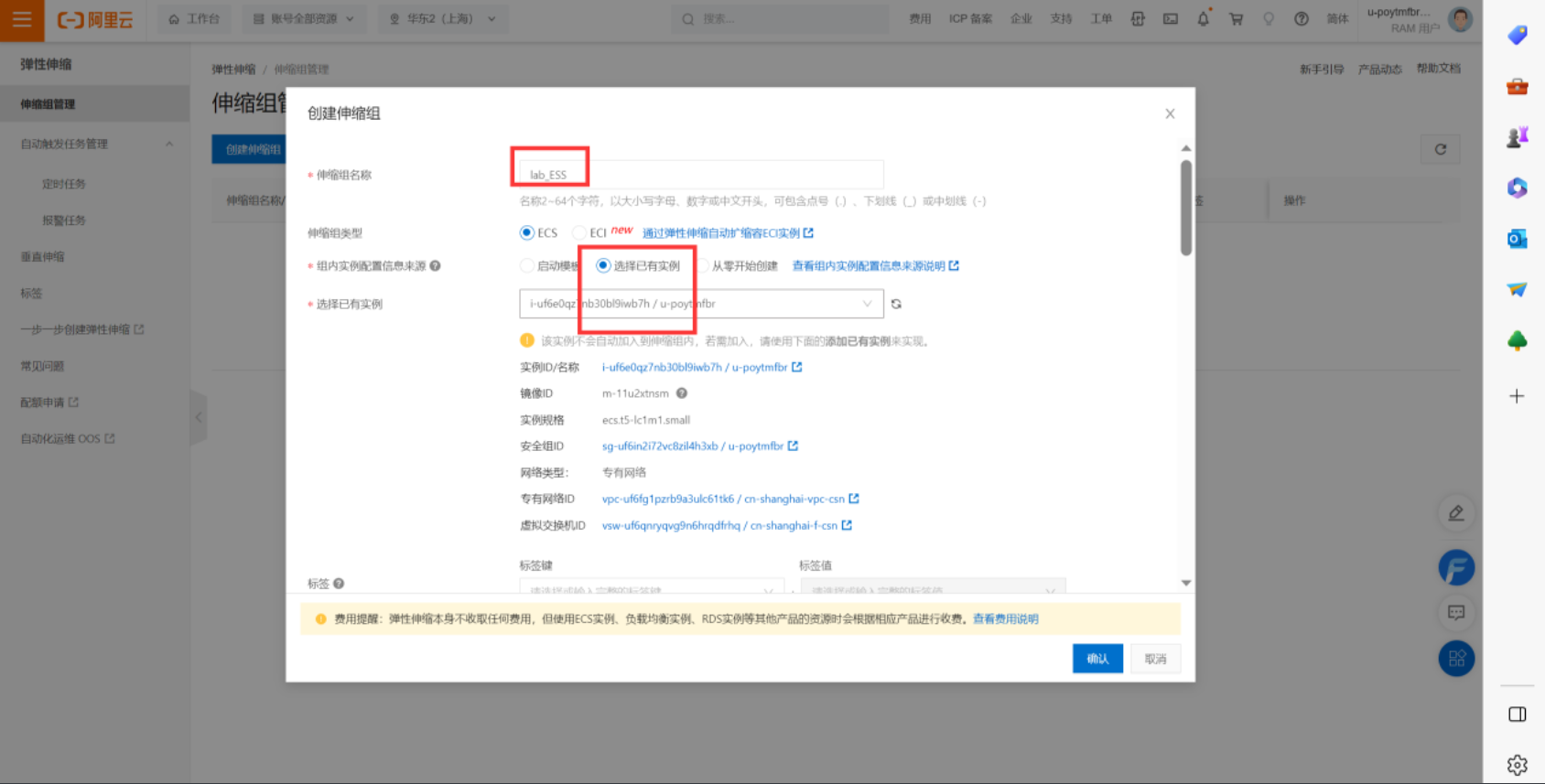The image size is (1545, 784).
Task: Click the 确认 button
Action: pos(1097,659)
